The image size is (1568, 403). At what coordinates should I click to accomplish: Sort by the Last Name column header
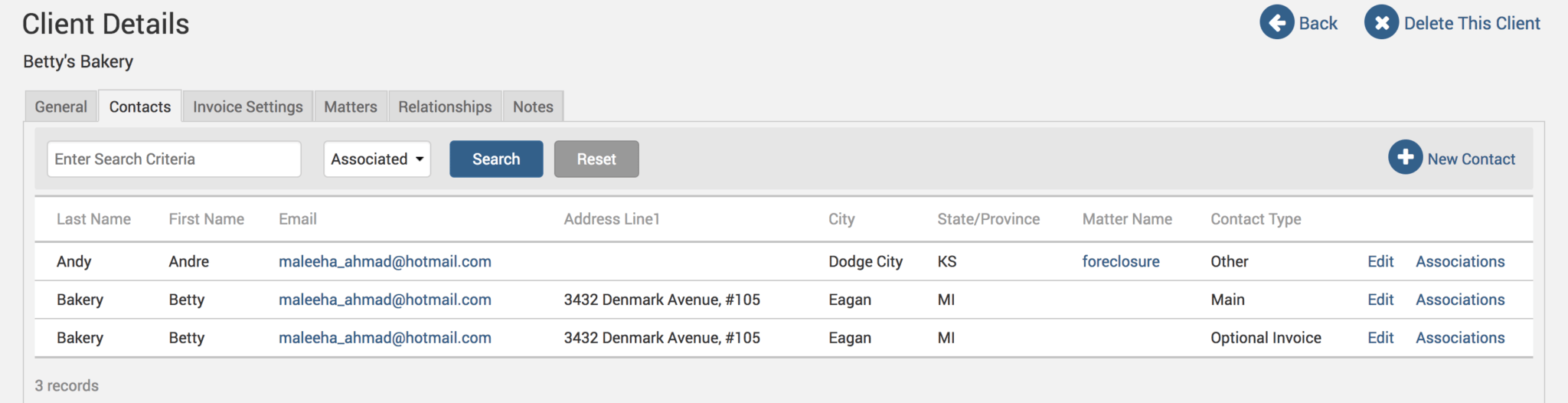[x=93, y=219]
